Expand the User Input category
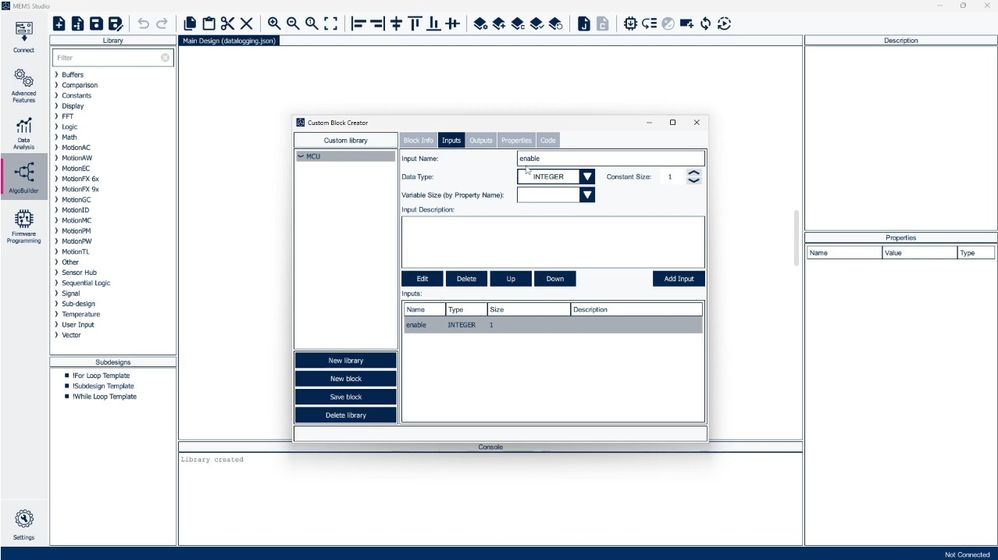Image resolution: width=998 pixels, height=560 pixels. (56, 325)
